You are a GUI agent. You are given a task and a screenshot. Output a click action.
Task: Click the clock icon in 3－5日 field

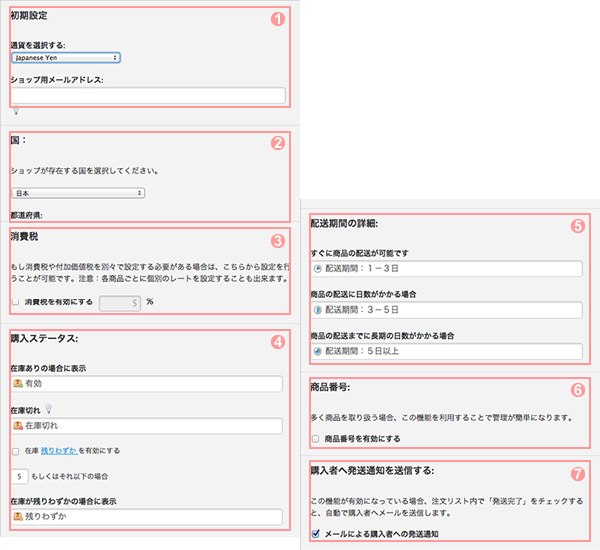[x=318, y=310]
